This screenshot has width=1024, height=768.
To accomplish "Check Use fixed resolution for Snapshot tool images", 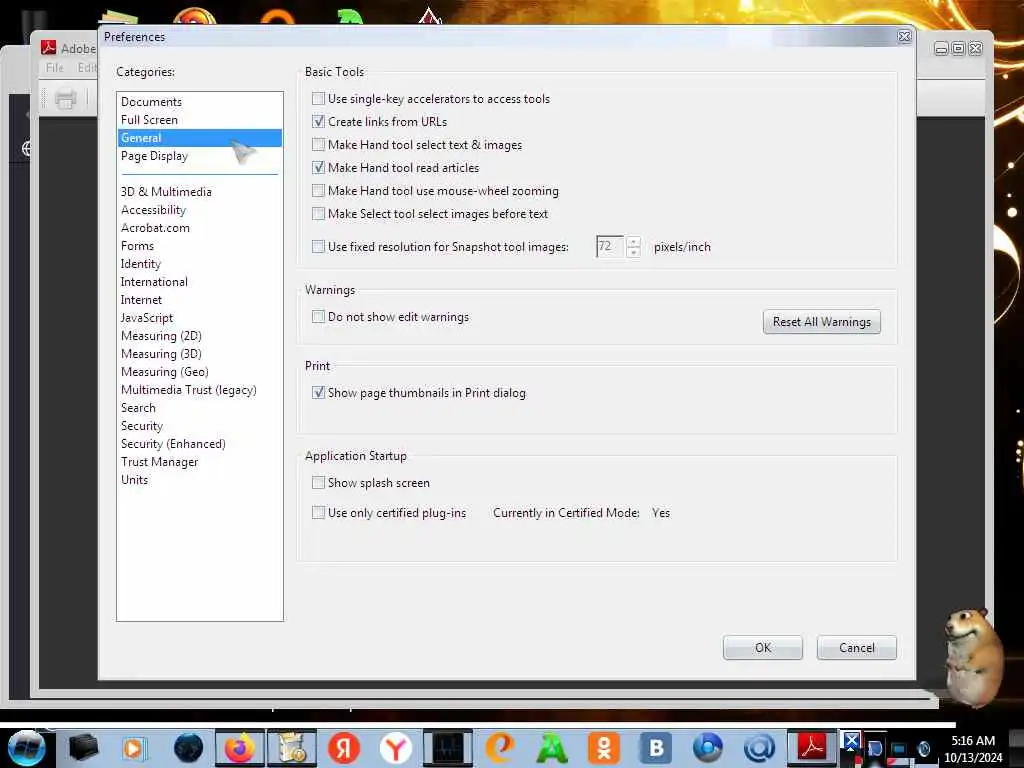I will coord(318,246).
